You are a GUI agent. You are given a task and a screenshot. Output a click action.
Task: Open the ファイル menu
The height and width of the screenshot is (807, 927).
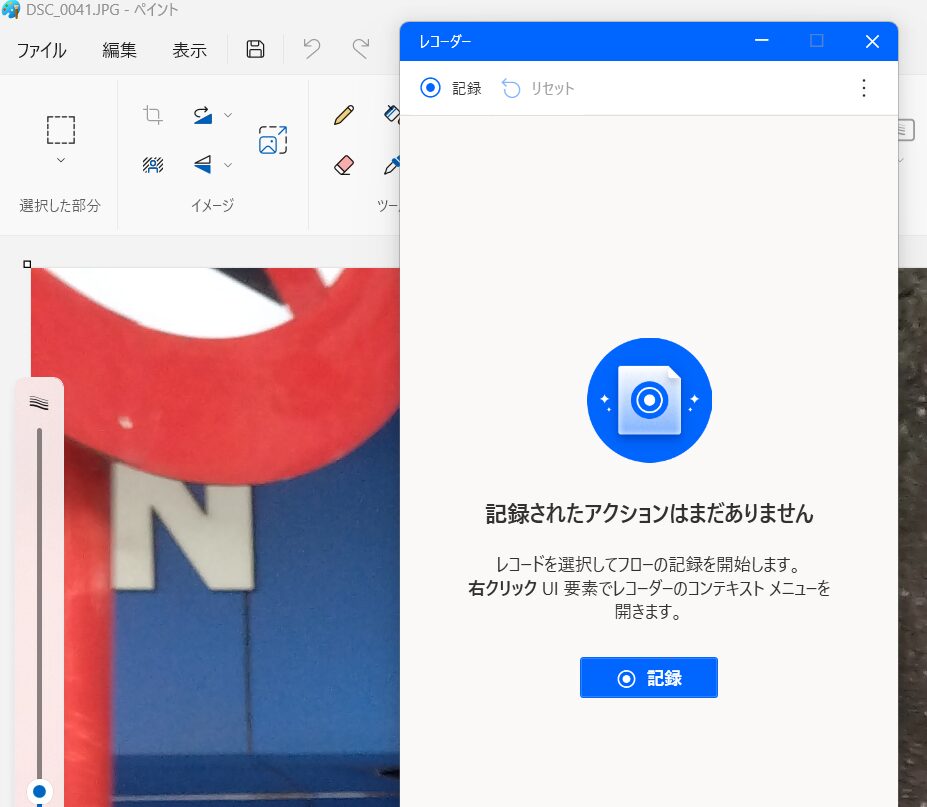[41, 50]
